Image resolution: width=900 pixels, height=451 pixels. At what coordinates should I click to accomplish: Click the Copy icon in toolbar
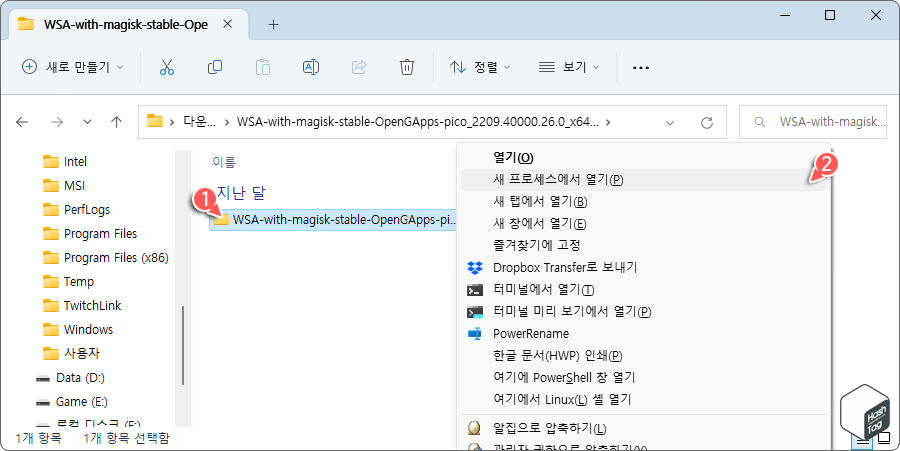[215, 67]
